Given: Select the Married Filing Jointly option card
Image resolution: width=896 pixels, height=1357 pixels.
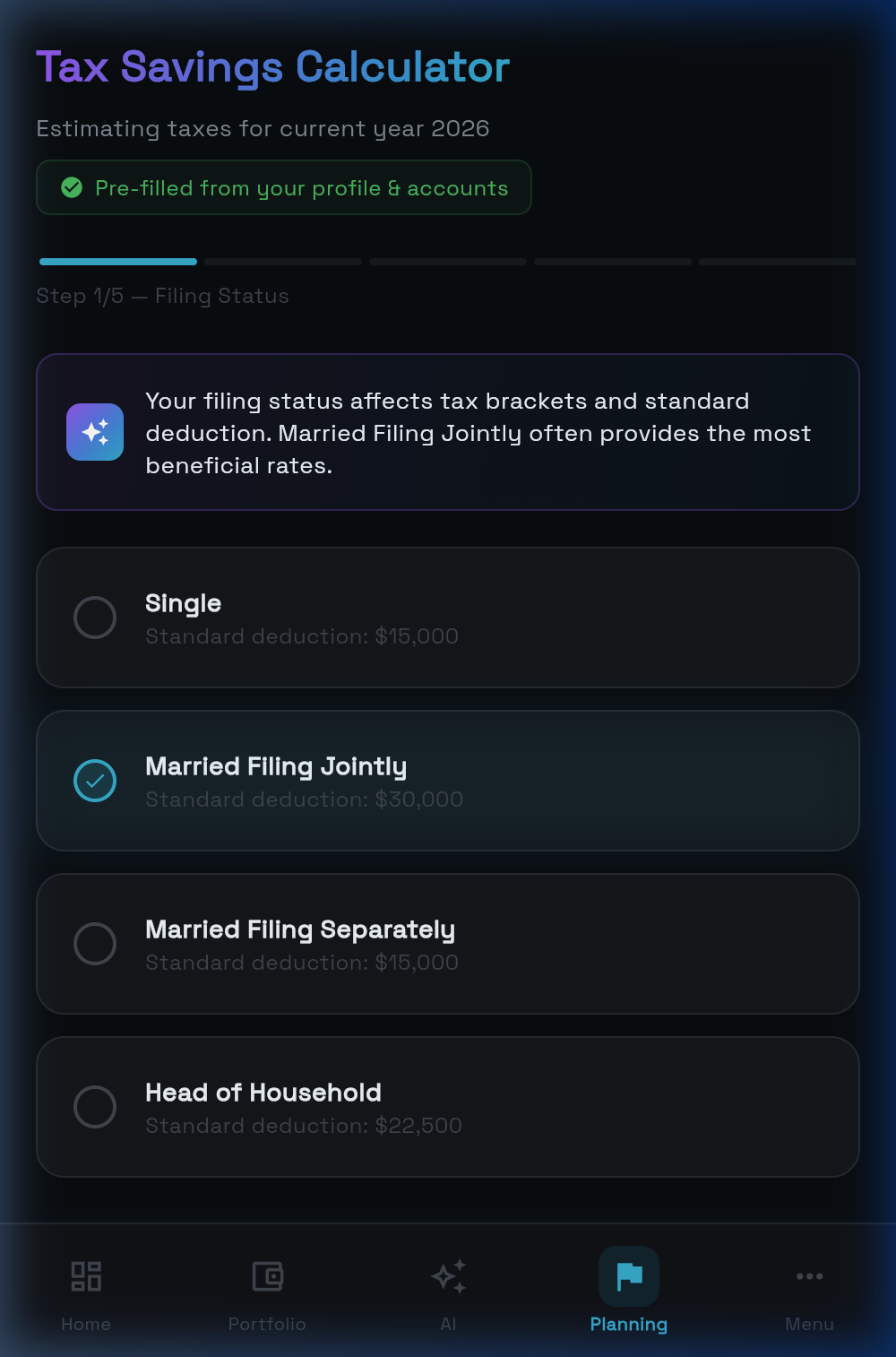Looking at the screenshot, I should click(x=448, y=781).
